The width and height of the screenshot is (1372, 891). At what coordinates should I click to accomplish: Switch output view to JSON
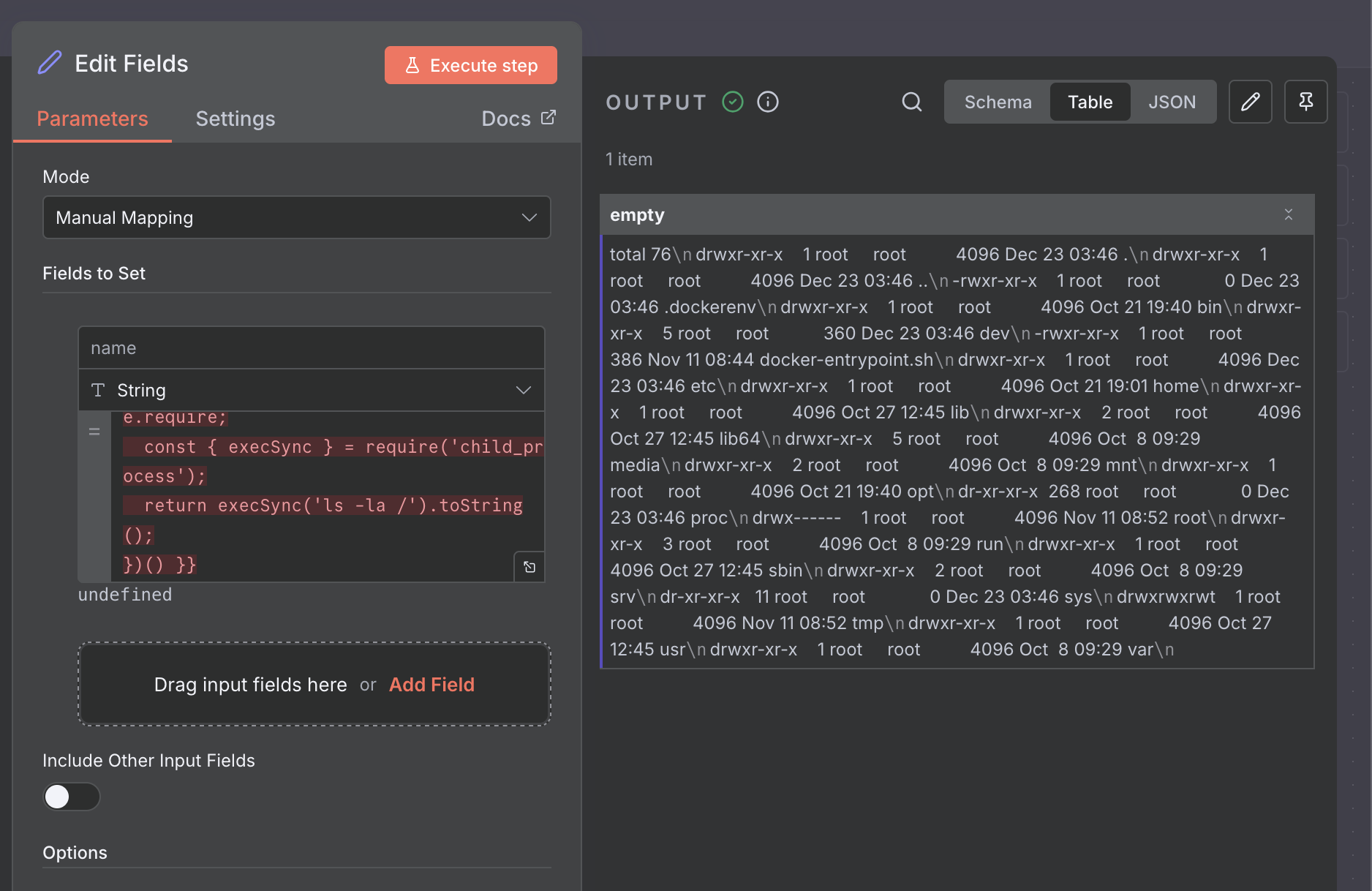(x=1172, y=102)
